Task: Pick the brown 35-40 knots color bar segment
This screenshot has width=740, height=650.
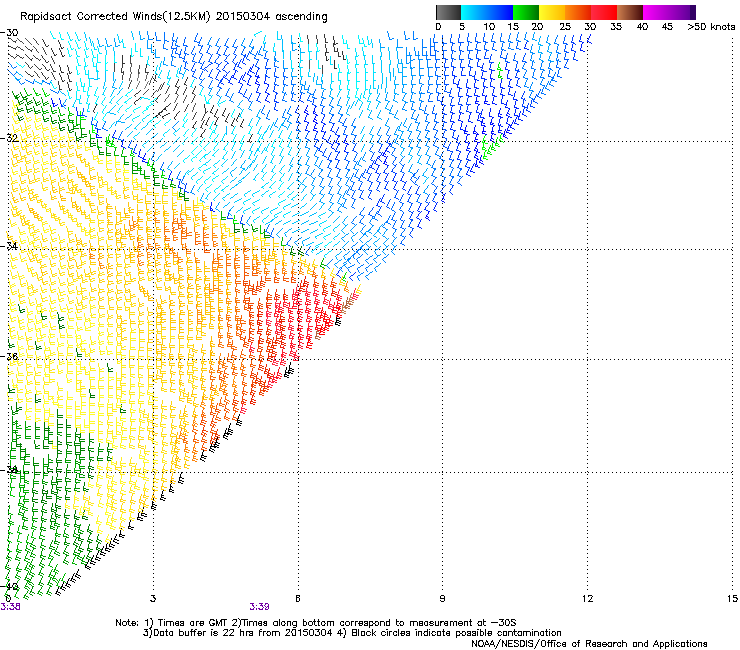Action: (x=630, y=12)
